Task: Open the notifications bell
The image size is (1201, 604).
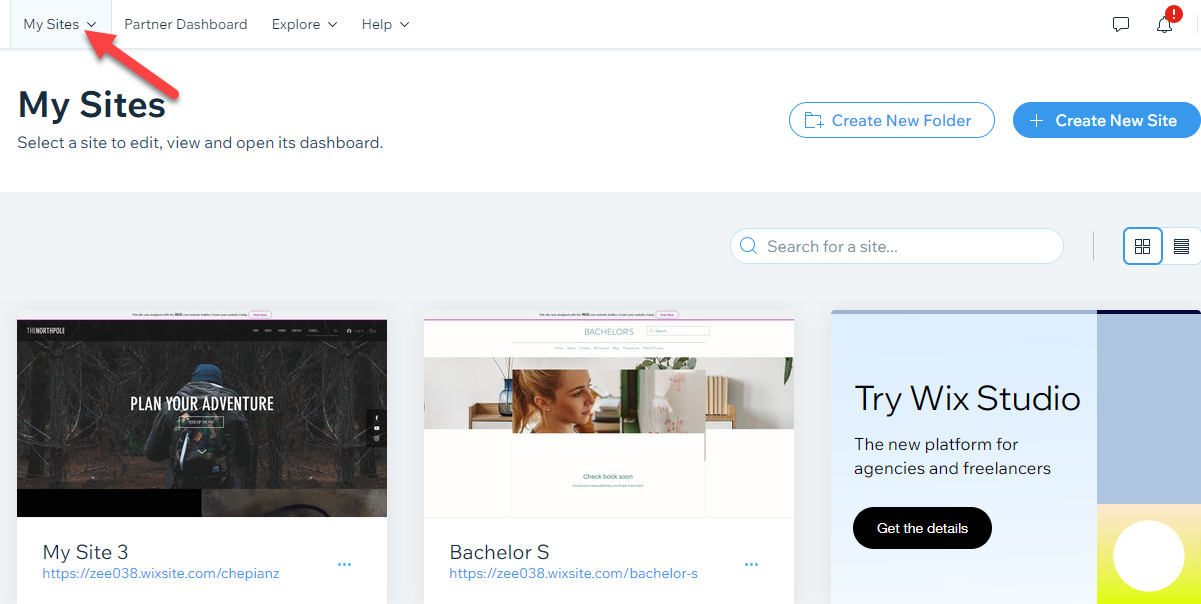Action: pyautogui.click(x=1165, y=25)
